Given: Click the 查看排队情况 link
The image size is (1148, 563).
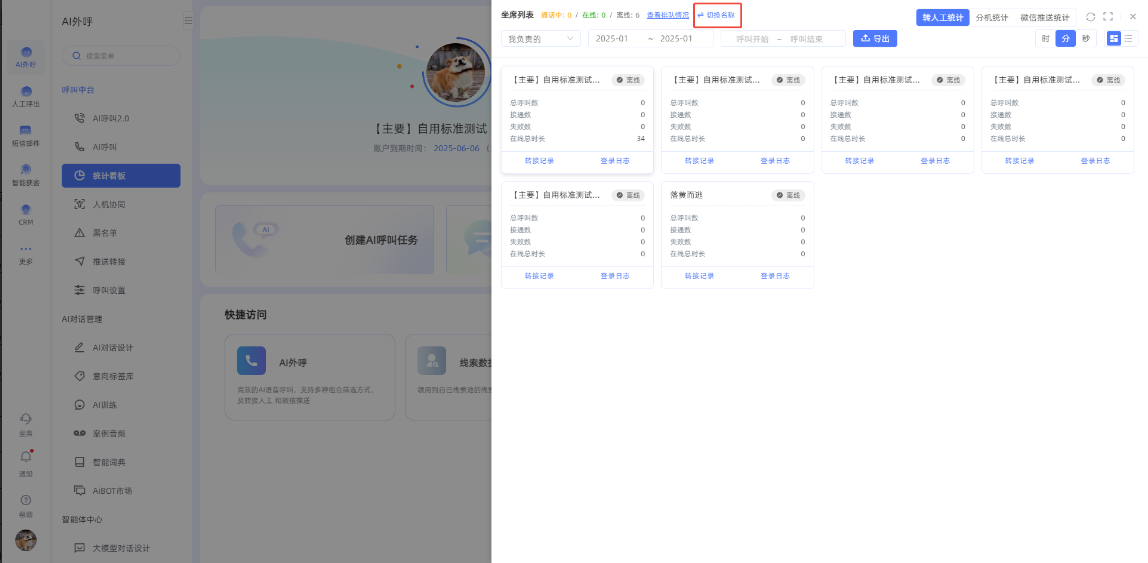Looking at the screenshot, I should click(x=667, y=15).
